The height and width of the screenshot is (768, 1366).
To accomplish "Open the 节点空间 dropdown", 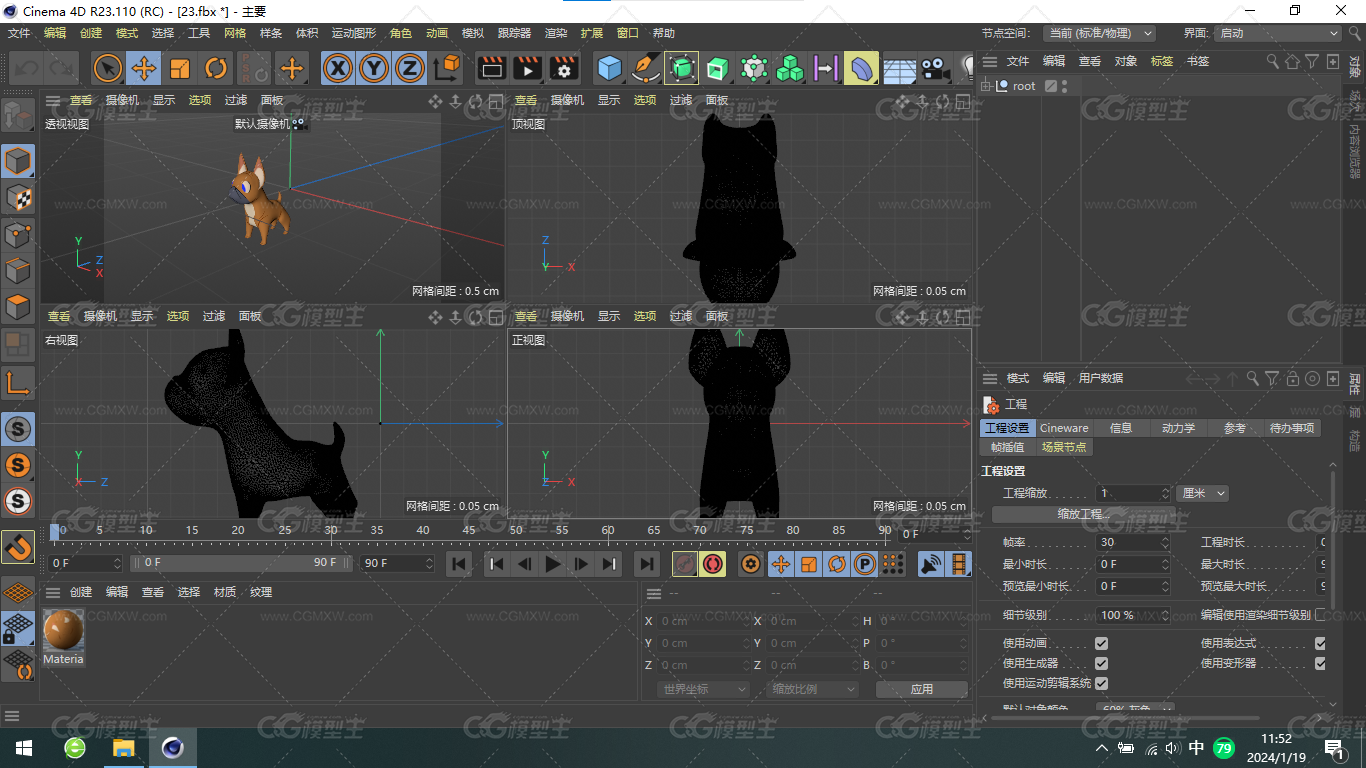I will pos(1099,33).
